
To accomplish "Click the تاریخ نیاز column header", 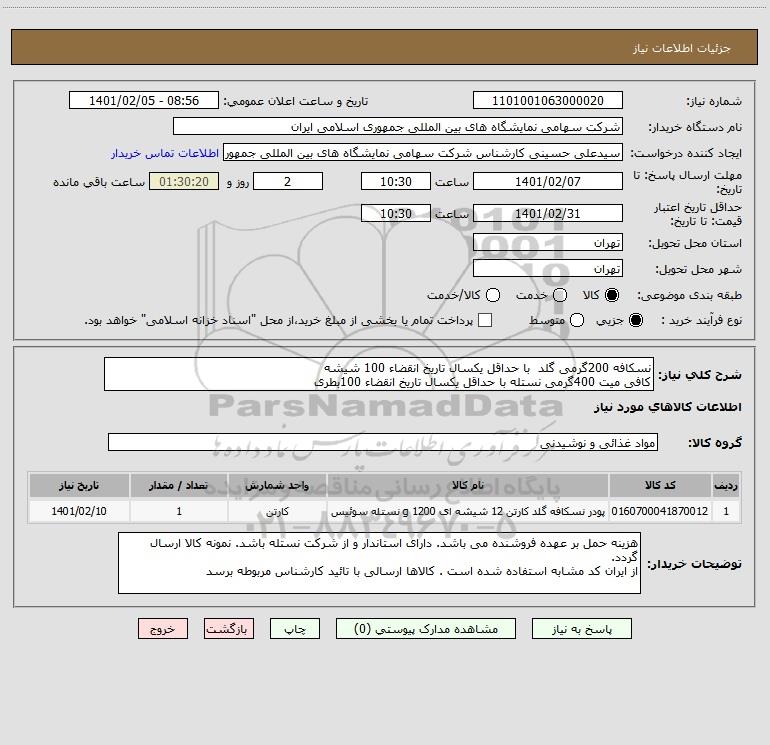I will [x=79, y=485].
